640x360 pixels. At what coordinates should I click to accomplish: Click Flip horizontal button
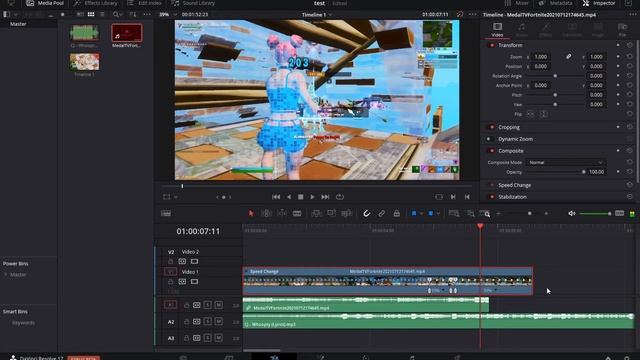pos(530,114)
